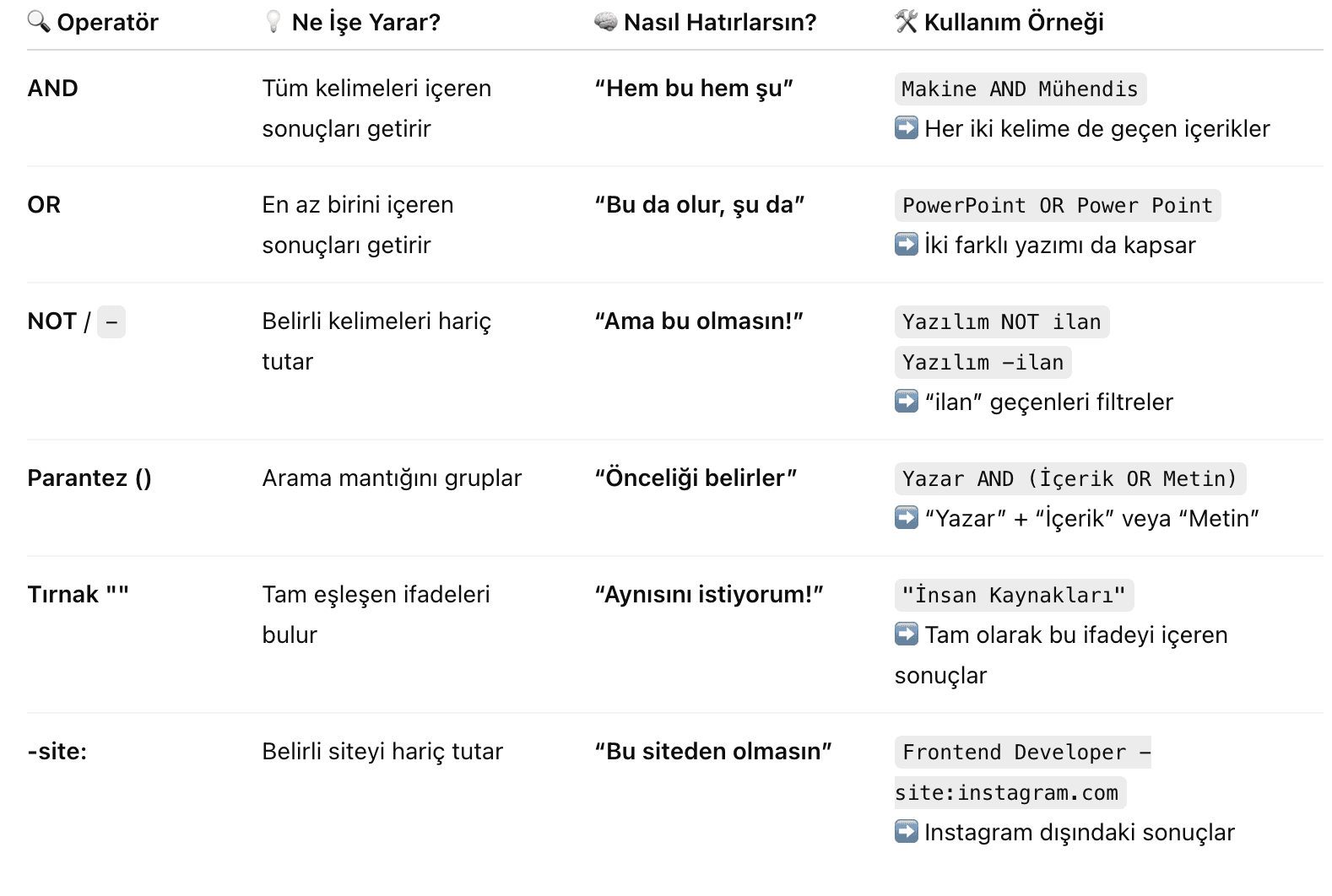This screenshot has height=896, width=1332.
Task: Click arrow icon in the Parantez row
Action: pyautogui.click(x=907, y=518)
